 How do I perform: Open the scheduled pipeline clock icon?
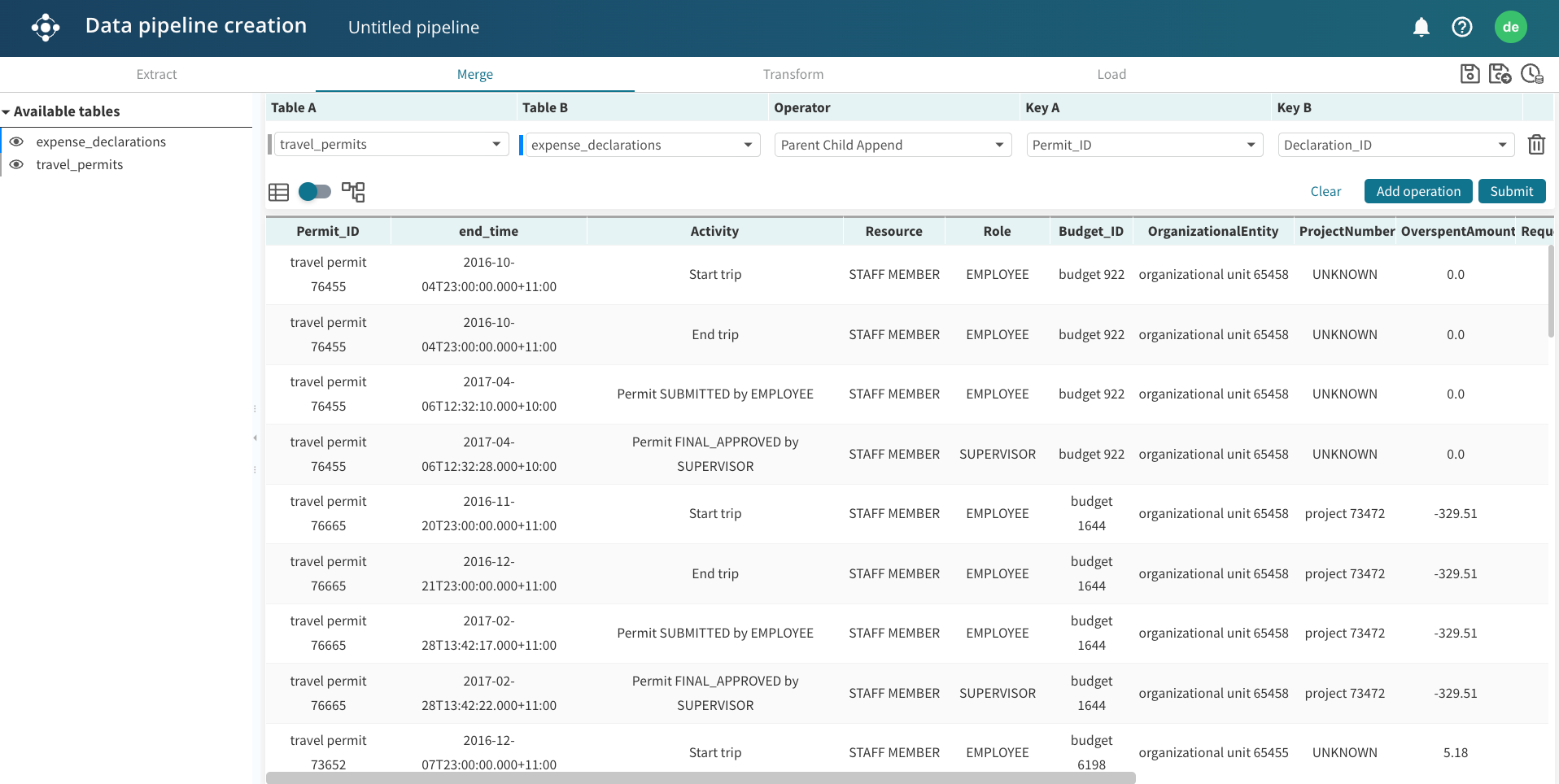click(1531, 74)
